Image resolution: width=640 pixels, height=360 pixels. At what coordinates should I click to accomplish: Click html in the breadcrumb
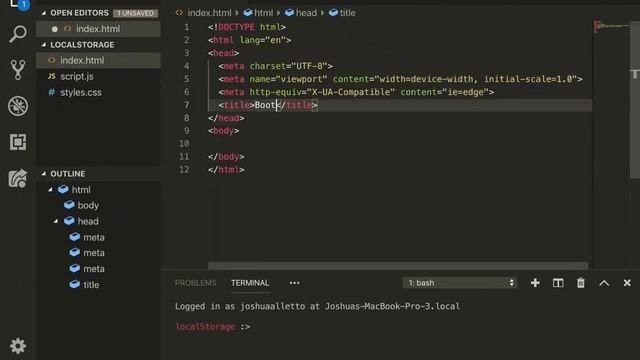point(263,13)
